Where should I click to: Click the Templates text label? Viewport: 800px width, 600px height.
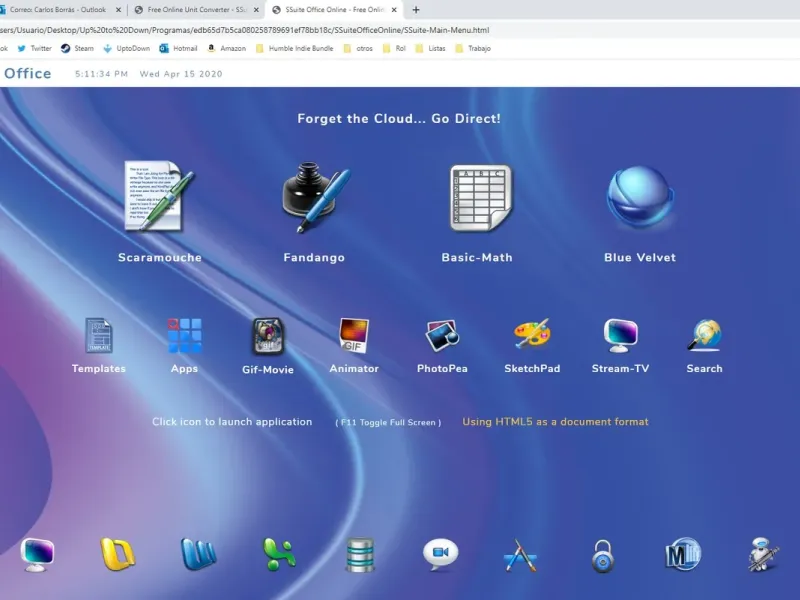point(98,369)
